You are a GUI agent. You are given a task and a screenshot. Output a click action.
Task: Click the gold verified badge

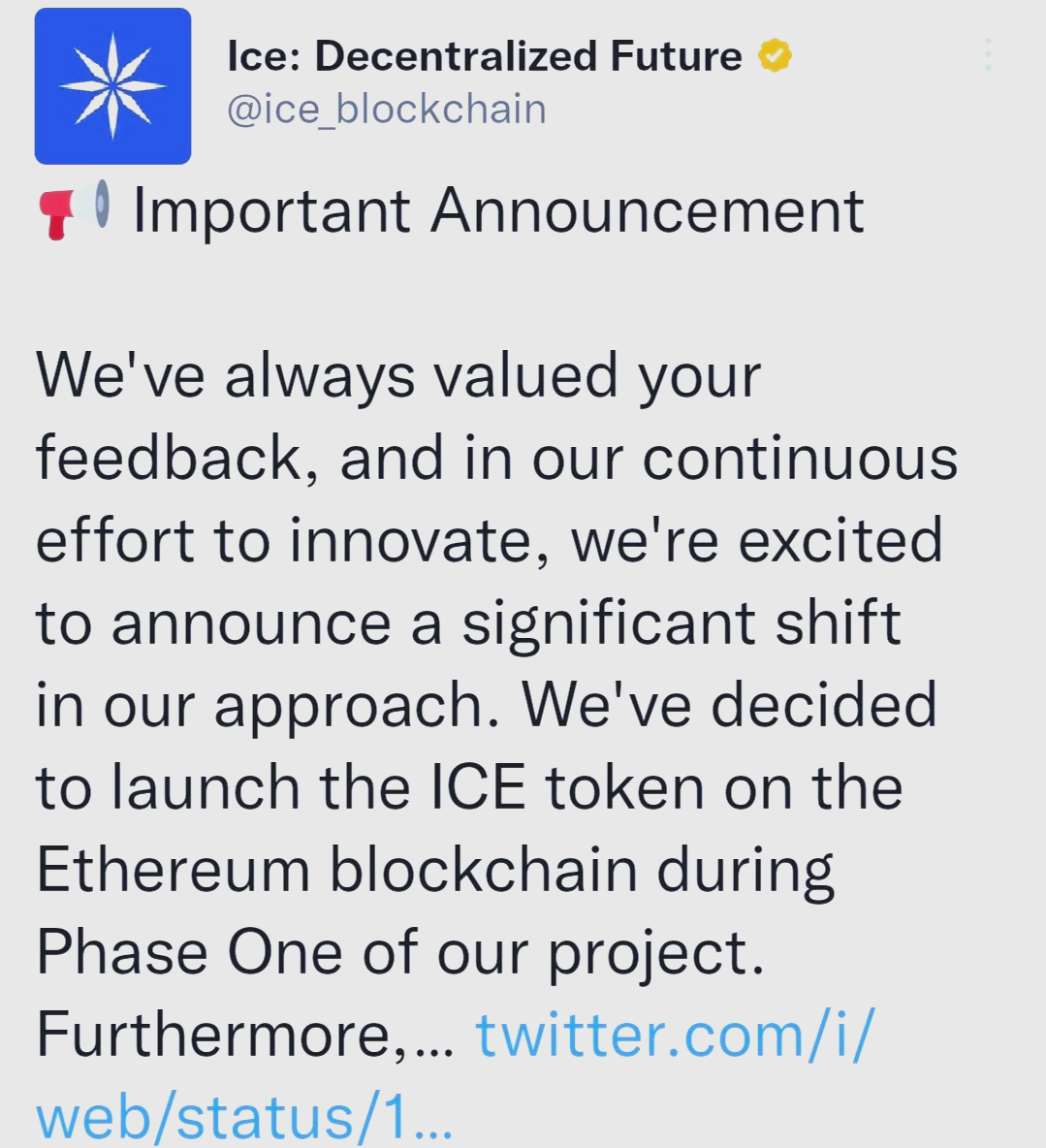click(775, 56)
